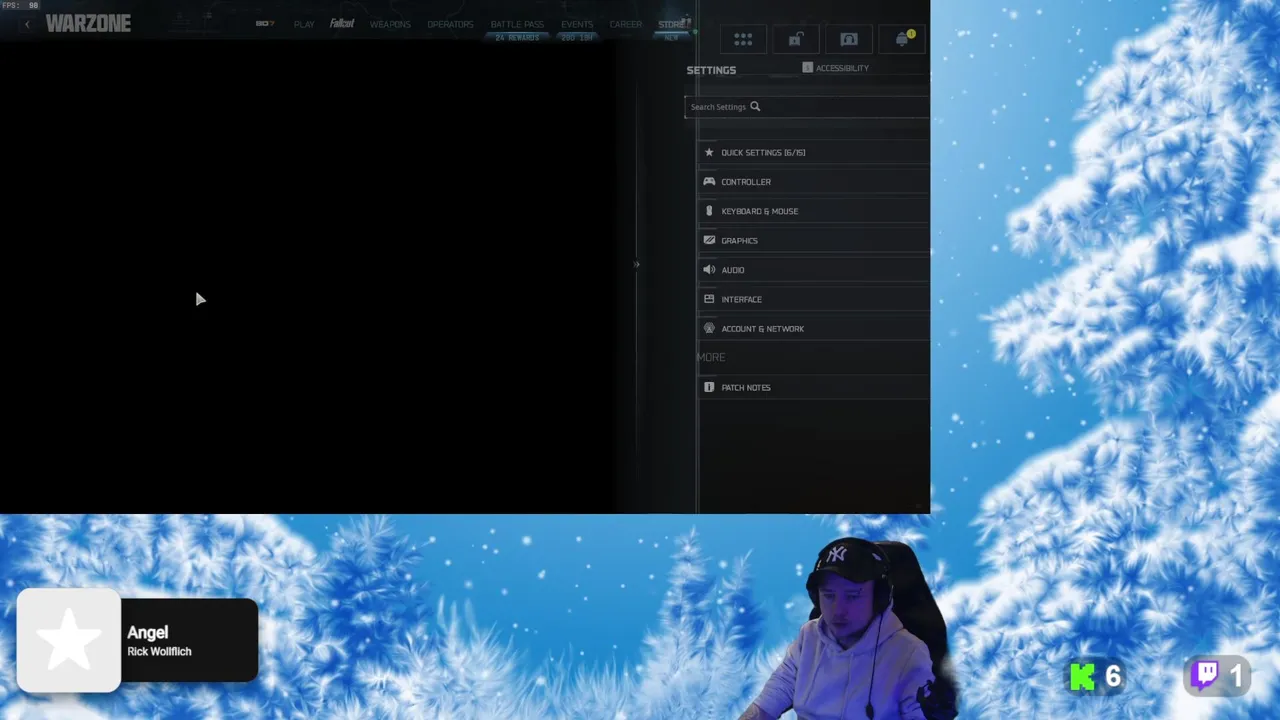
Task: Click the Kick follower counter icon
Action: pos(1082,677)
